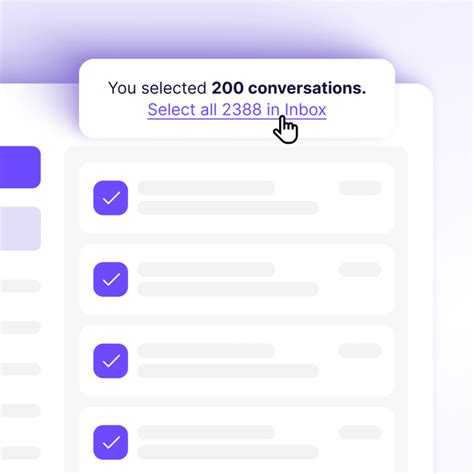The height and width of the screenshot is (474, 474).
Task: Select the solid purple sidebar button
Action: 20,167
